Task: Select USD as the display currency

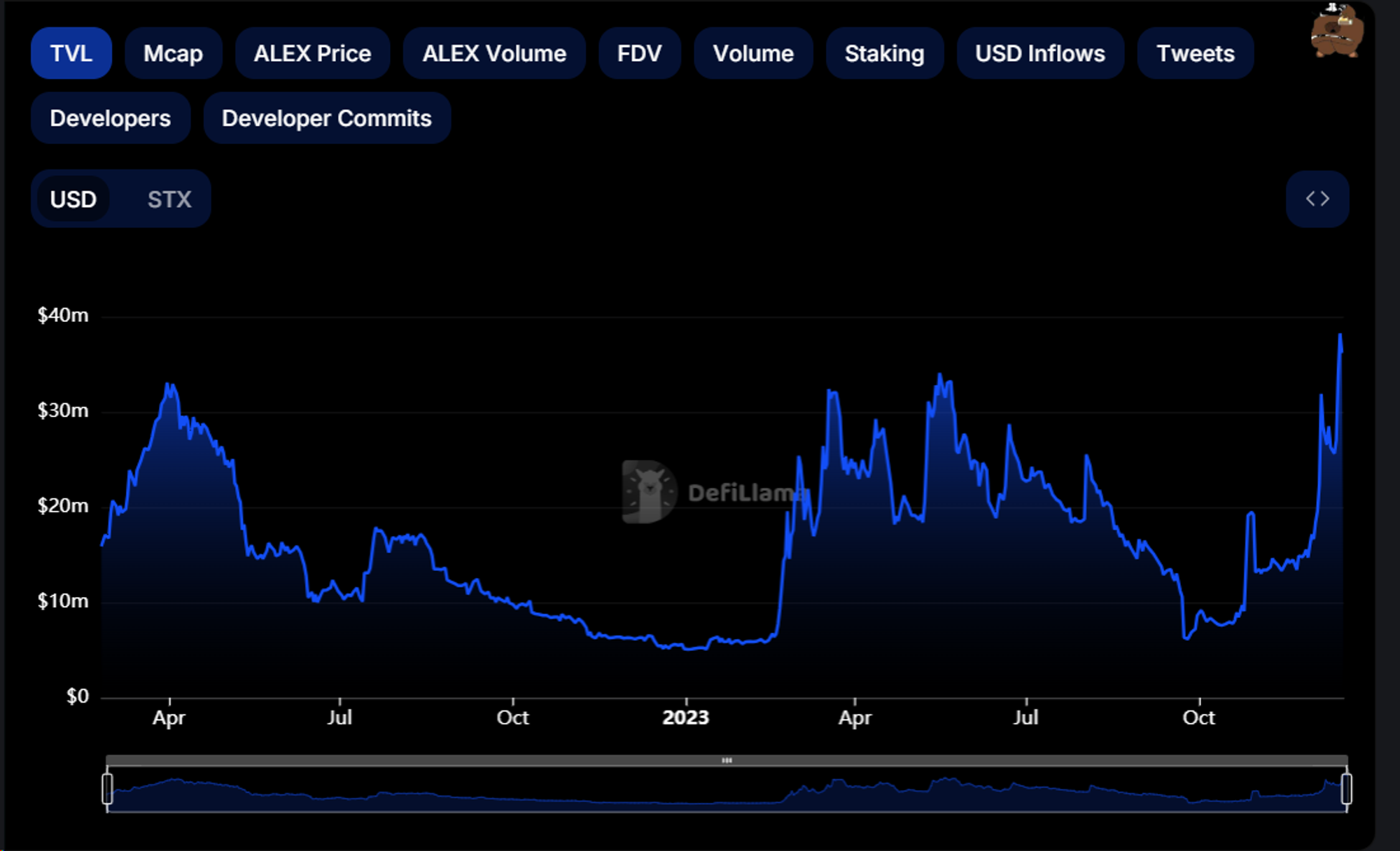Action: 72,199
